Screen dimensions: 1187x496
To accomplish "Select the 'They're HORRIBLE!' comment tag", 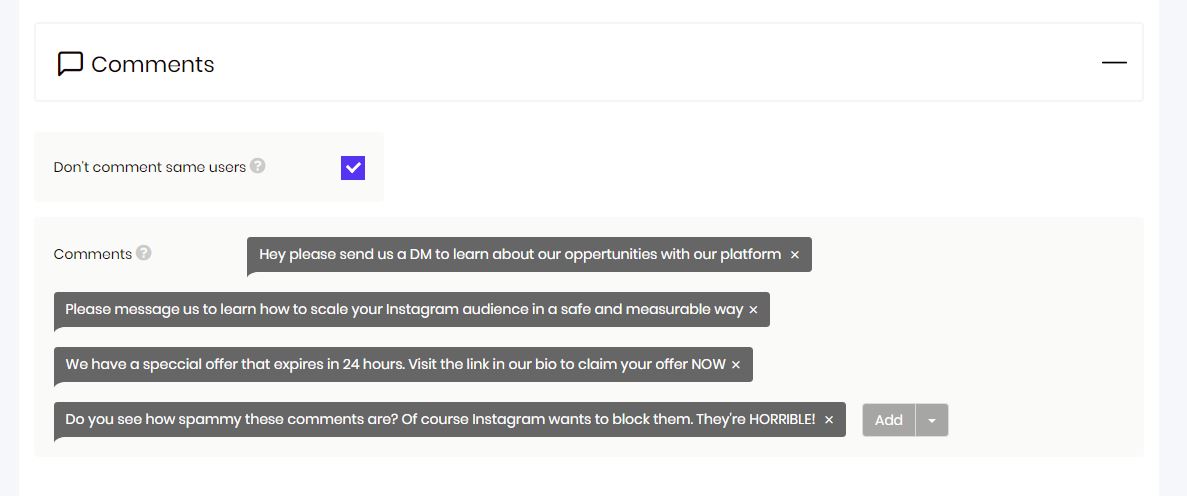I will coord(441,420).
